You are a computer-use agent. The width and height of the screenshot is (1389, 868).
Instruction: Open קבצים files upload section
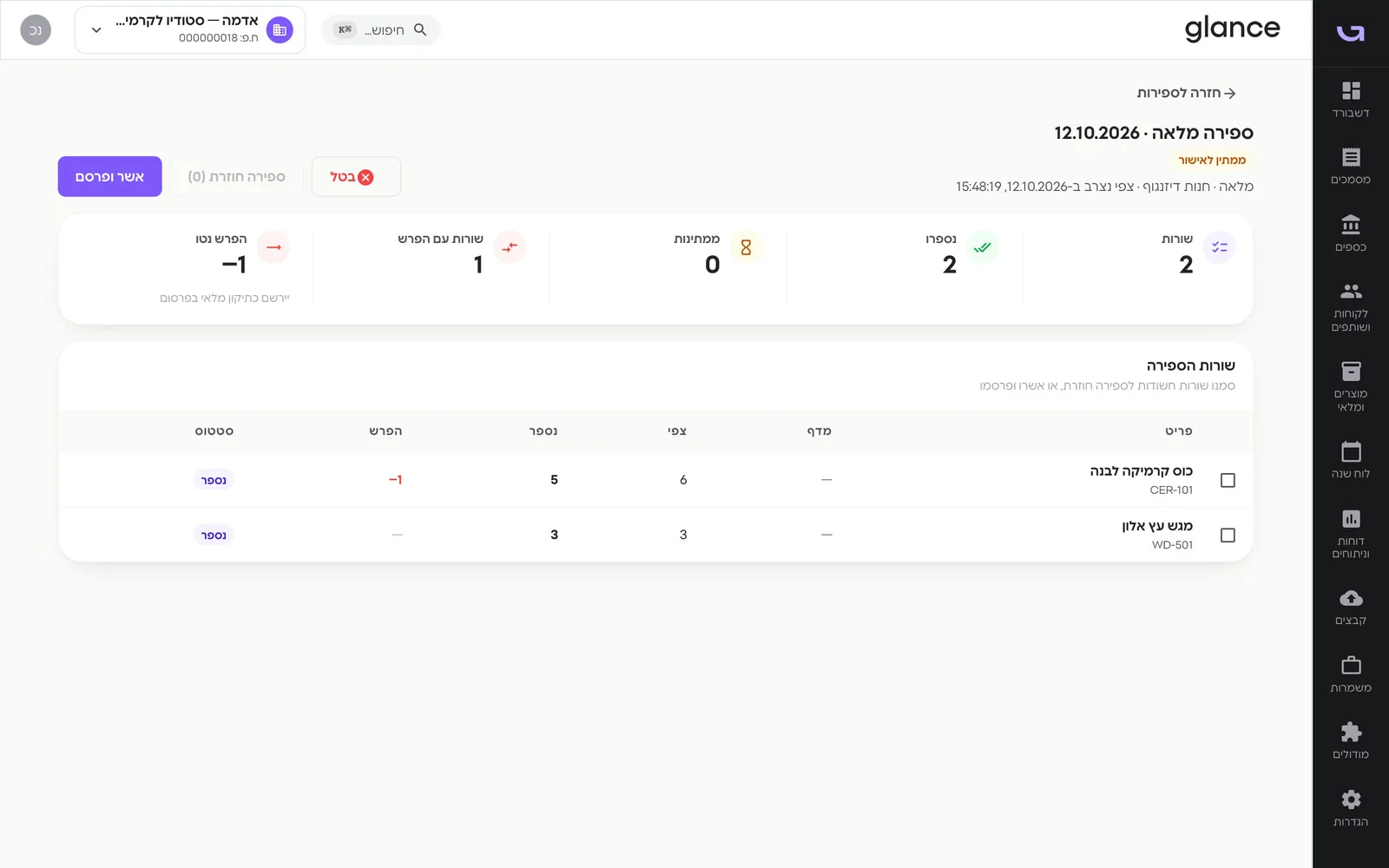[x=1351, y=606]
